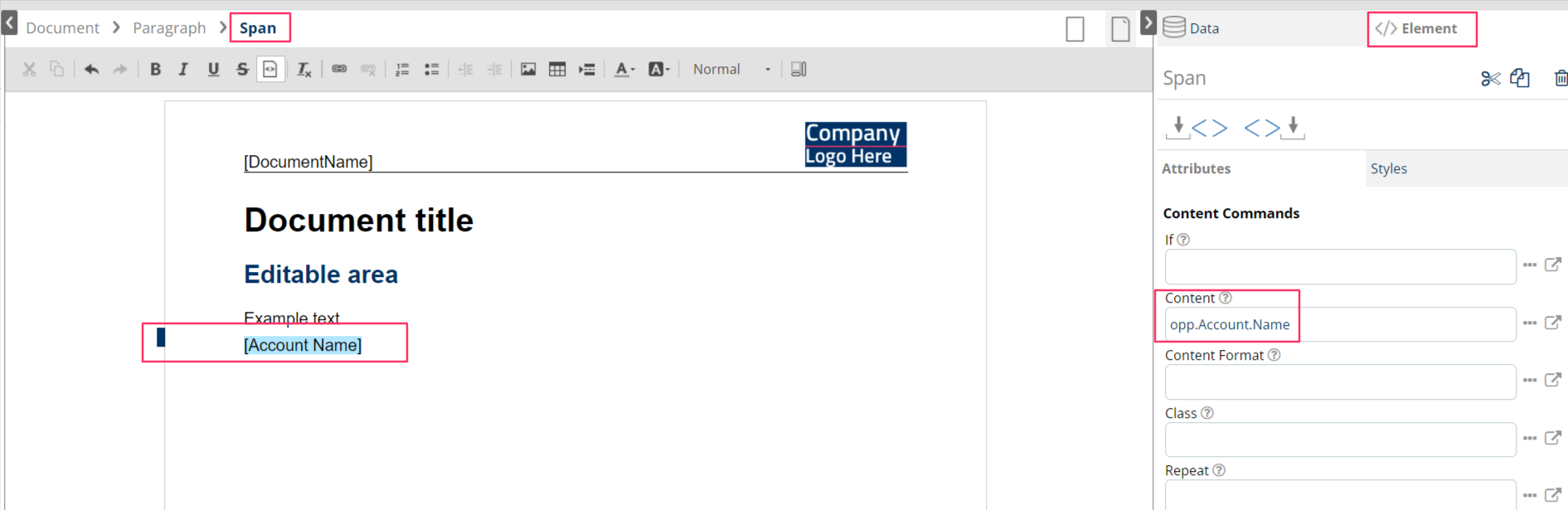
Task: Collapse the left panel using the top-left arrow
Action: click(x=10, y=22)
